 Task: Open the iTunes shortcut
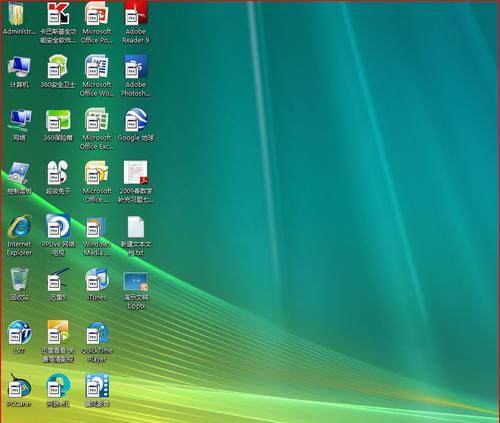click(x=97, y=279)
